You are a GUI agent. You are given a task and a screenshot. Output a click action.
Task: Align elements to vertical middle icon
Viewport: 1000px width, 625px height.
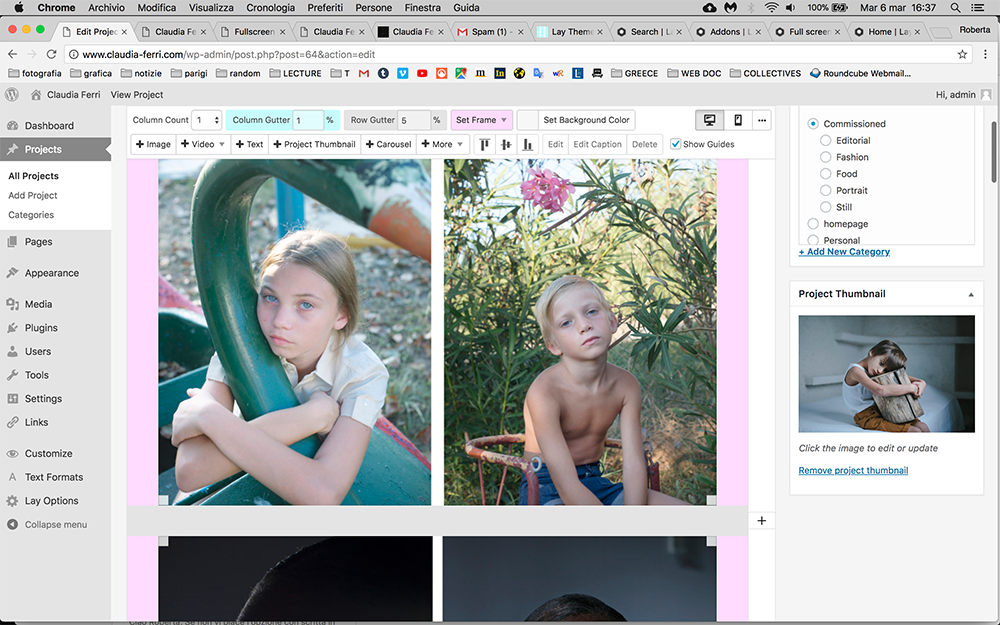[x=506, y=144]
